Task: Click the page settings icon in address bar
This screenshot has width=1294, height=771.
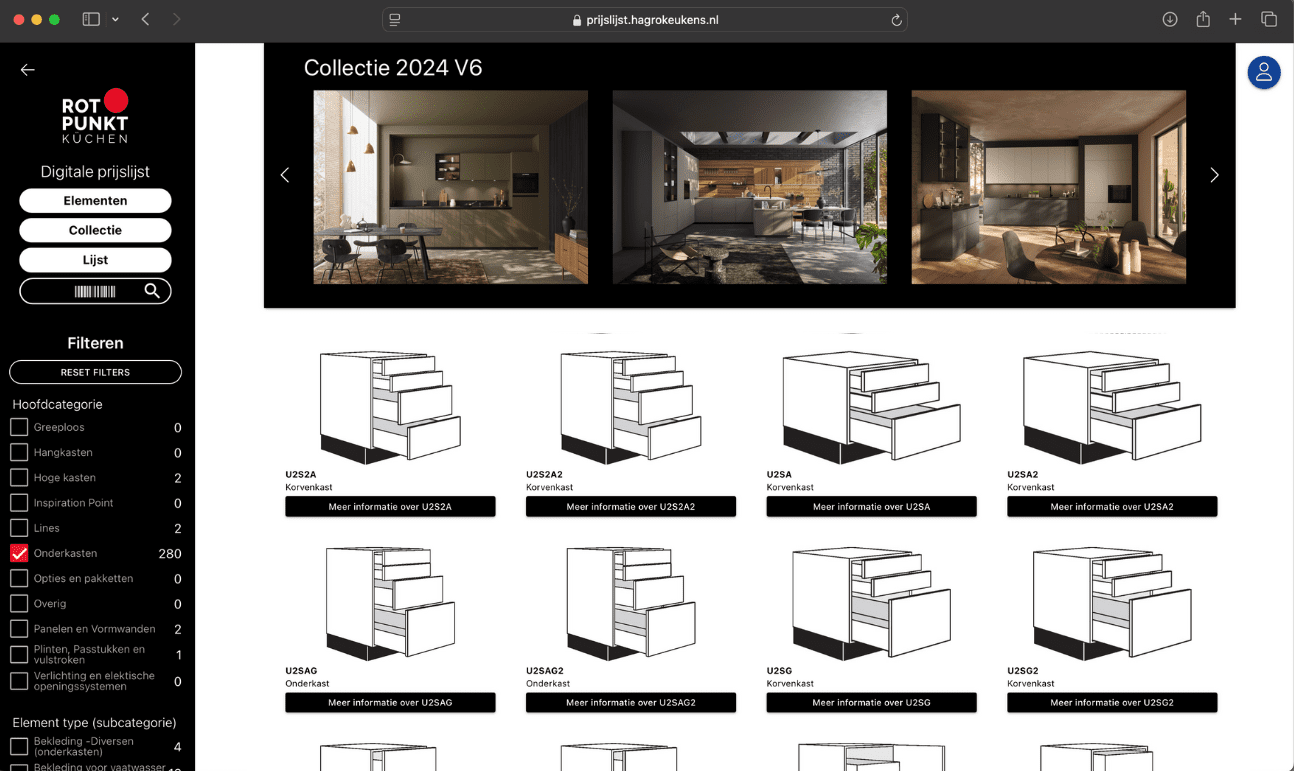Action: click(x=395, y=20)
